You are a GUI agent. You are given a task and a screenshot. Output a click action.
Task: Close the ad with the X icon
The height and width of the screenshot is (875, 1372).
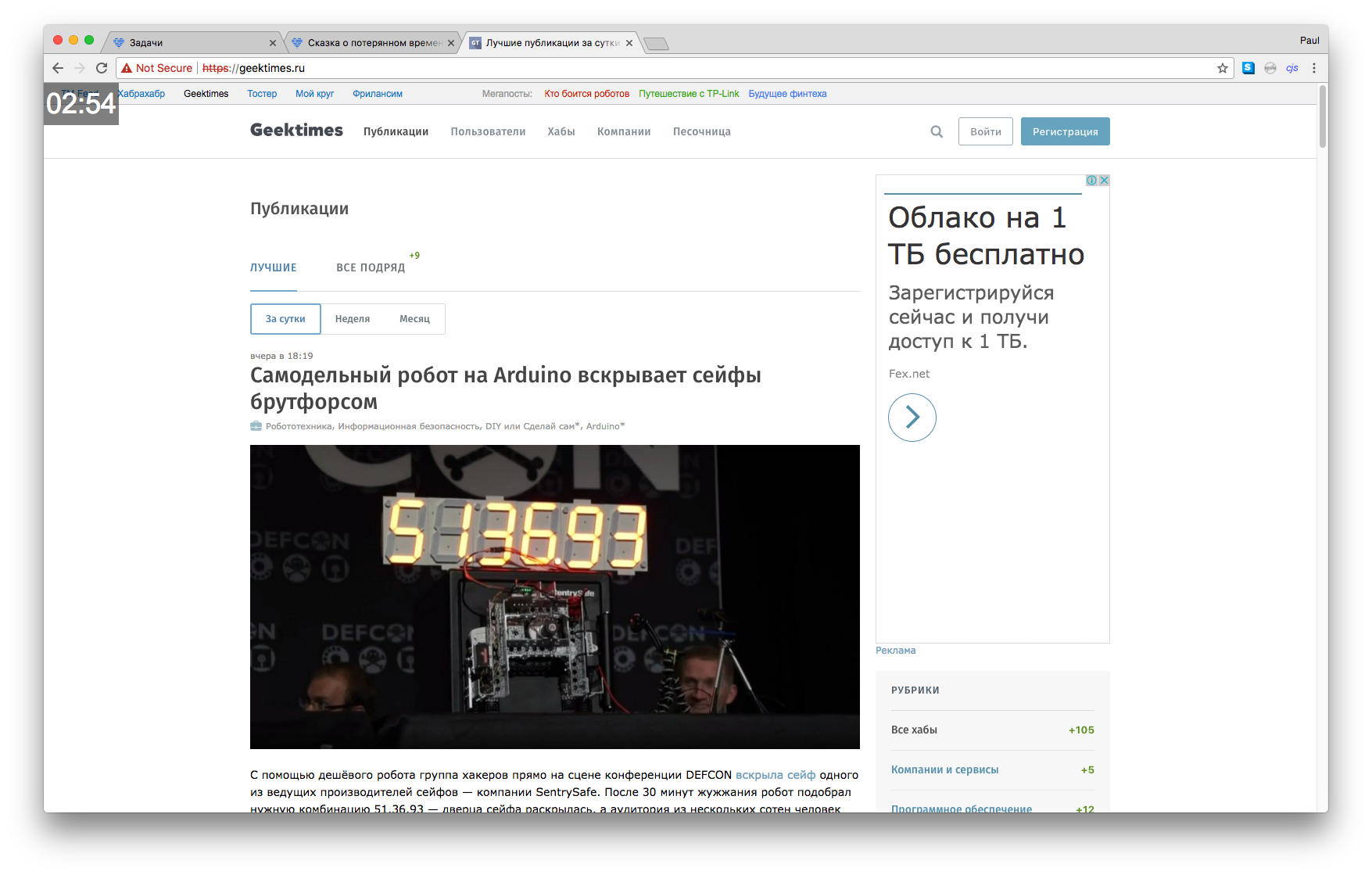click(x=1104, y=181)
